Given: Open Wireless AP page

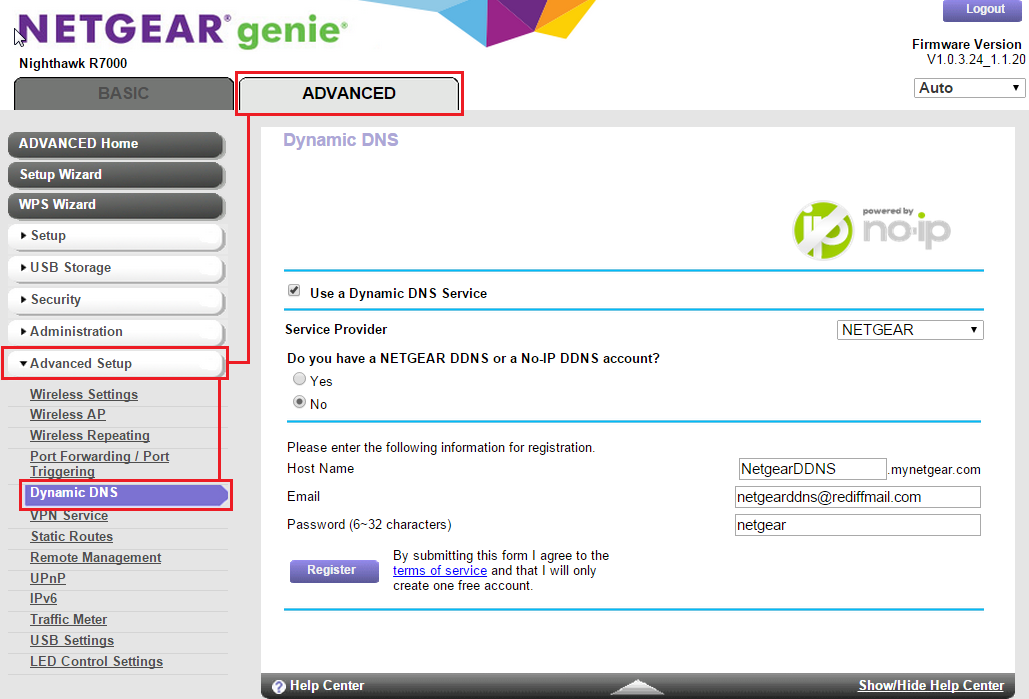Looking at the screenshot, I should click(x=68, y=415).
